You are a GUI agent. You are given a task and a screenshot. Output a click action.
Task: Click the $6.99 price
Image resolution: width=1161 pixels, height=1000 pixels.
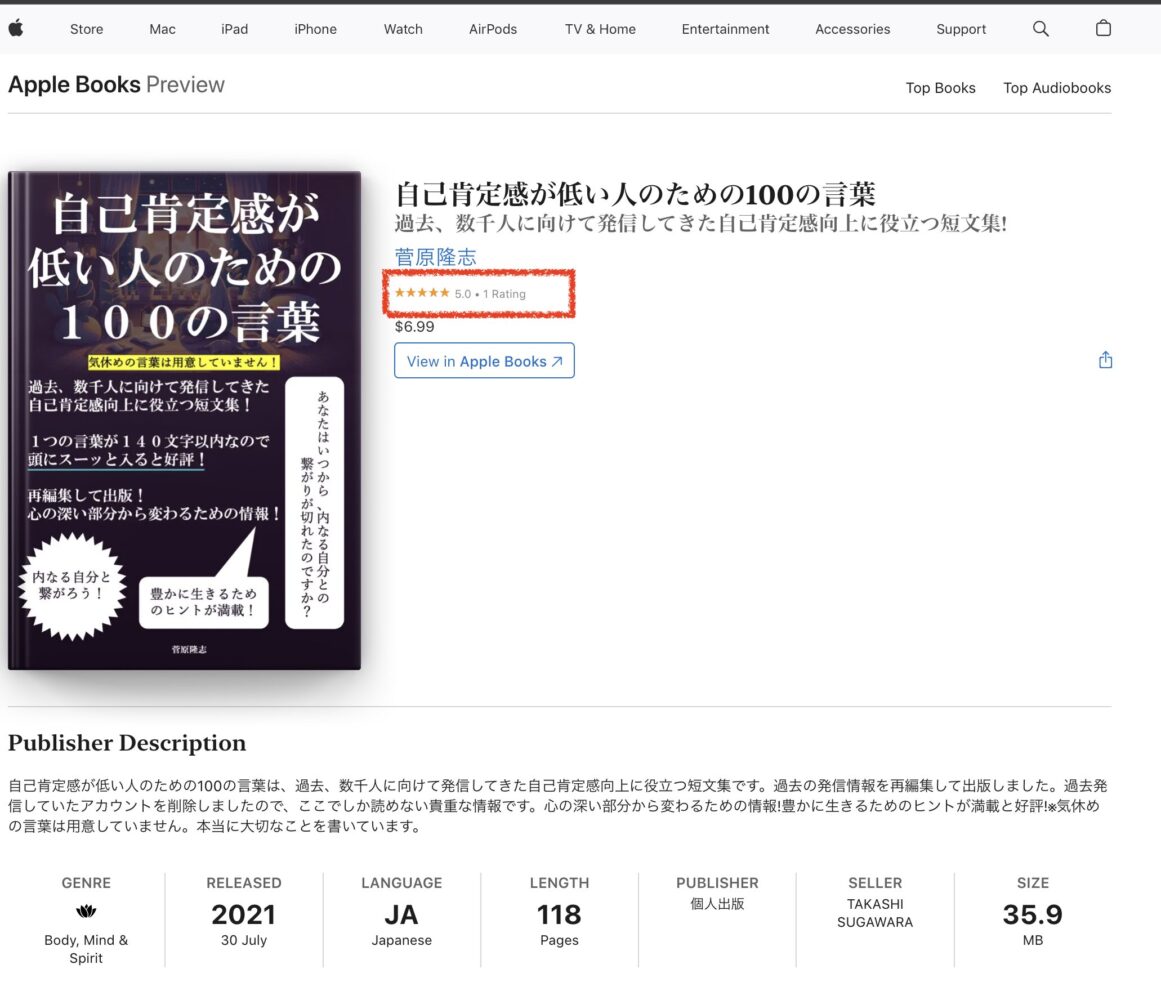pyautogui.click(x=415, y=326)
